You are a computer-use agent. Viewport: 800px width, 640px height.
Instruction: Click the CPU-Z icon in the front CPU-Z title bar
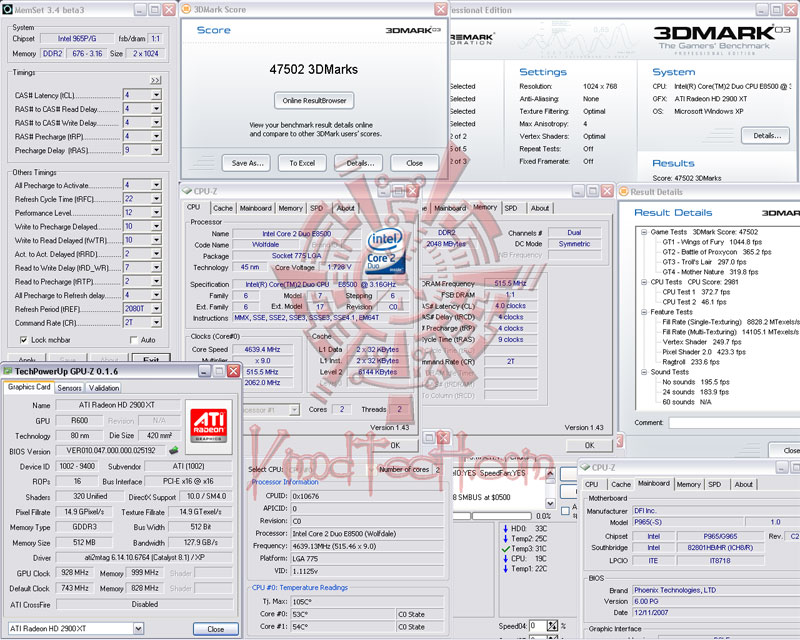pyautogui.click(x=187, y=191)
